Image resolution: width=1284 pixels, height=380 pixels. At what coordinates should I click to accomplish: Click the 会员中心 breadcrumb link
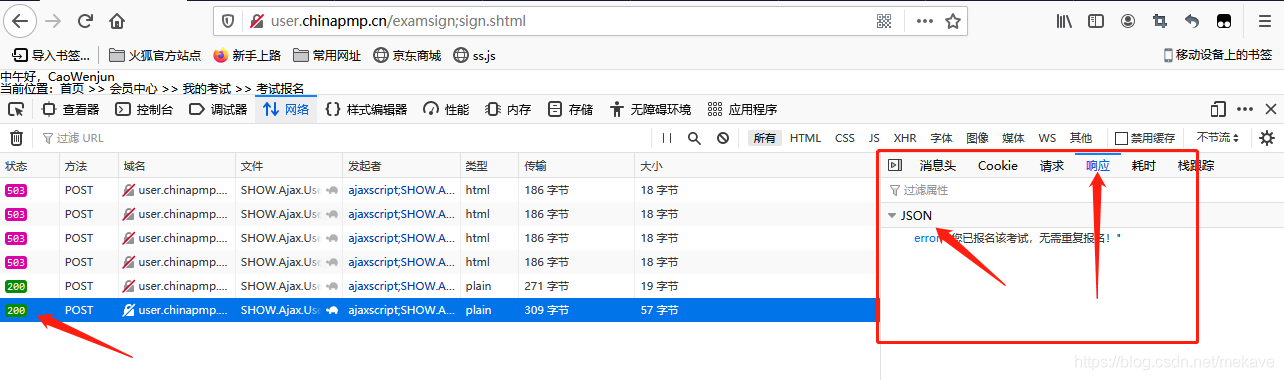click(x=133, y=89)
